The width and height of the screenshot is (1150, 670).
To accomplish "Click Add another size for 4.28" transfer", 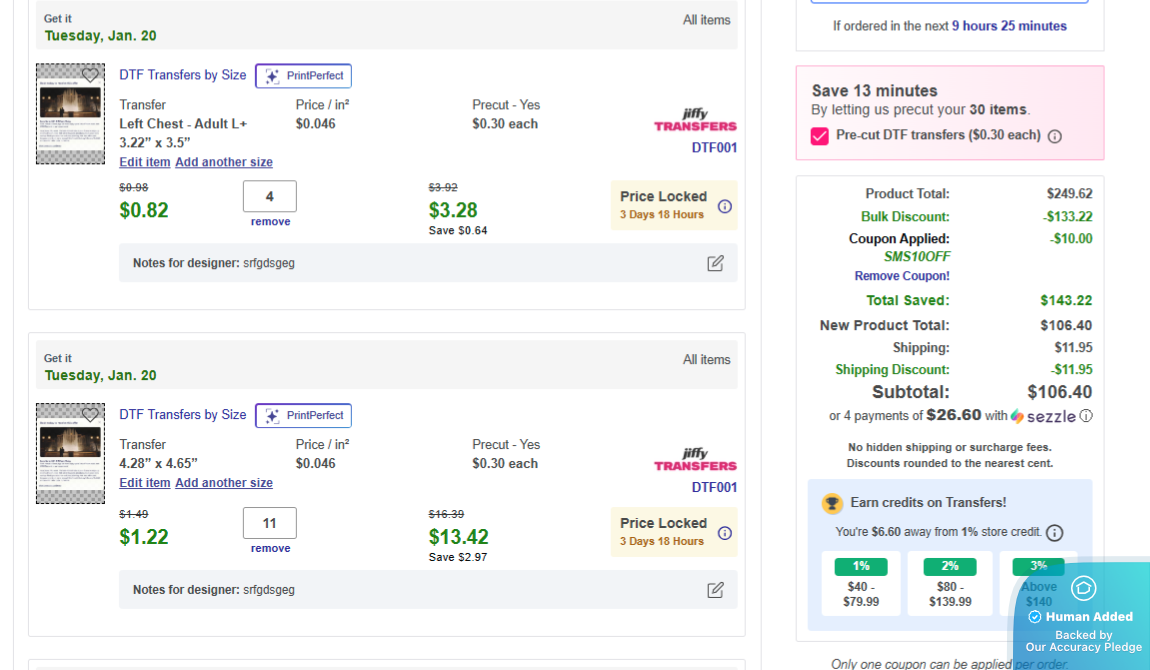I will (224, 483).
